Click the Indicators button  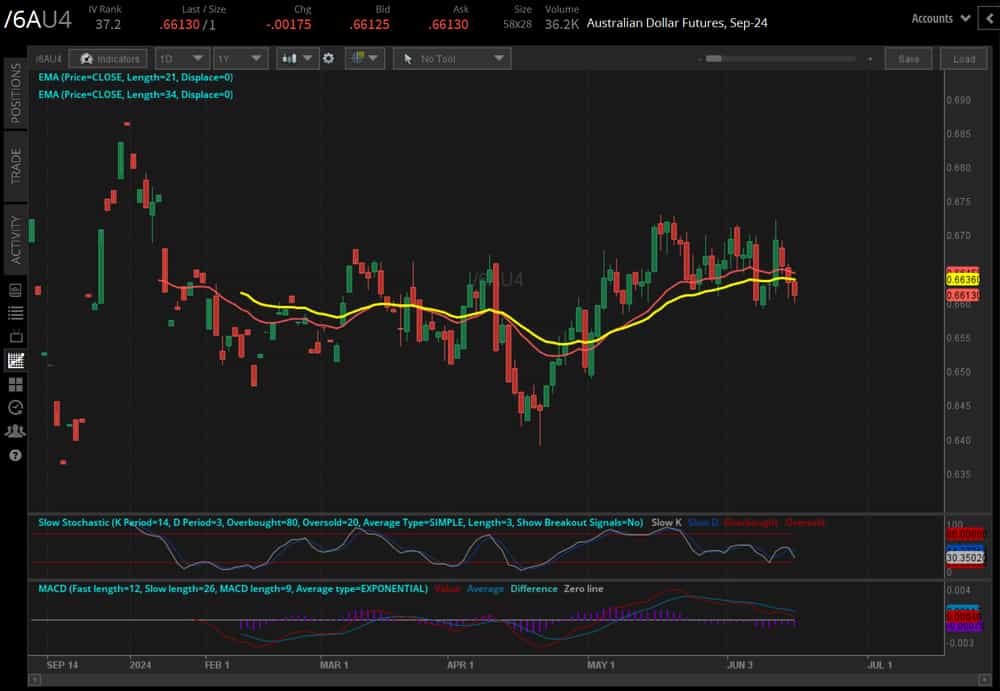pos(108,58)
